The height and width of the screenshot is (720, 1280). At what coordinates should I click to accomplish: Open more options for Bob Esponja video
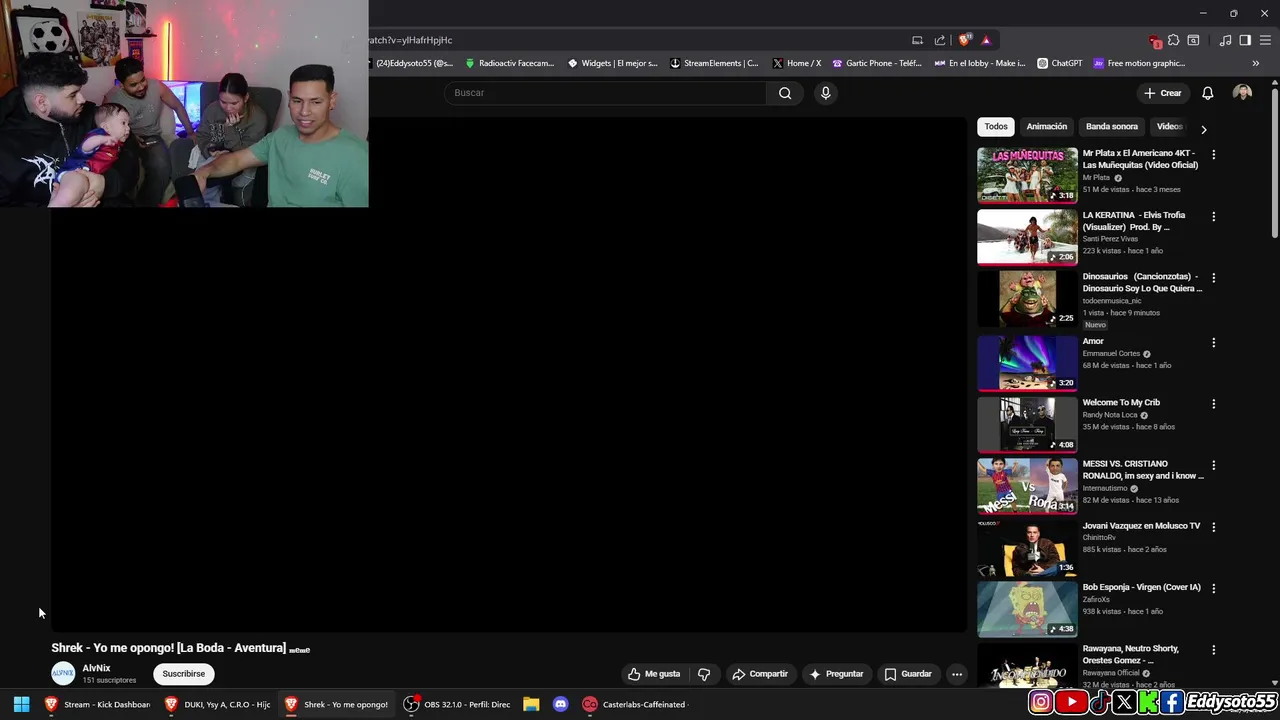1213,589
